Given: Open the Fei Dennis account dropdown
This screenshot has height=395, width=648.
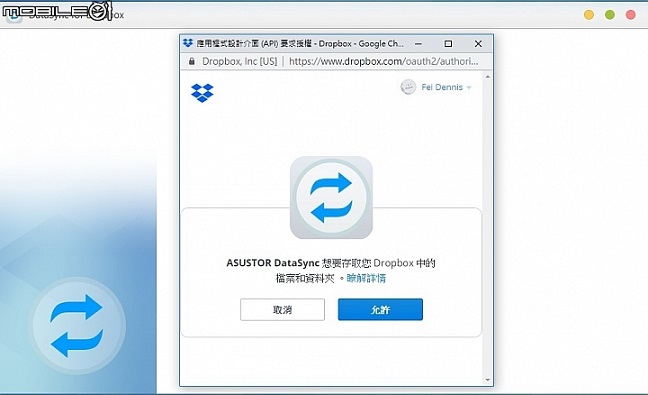Looking at the screenshot, I should (x=446, y=87).
